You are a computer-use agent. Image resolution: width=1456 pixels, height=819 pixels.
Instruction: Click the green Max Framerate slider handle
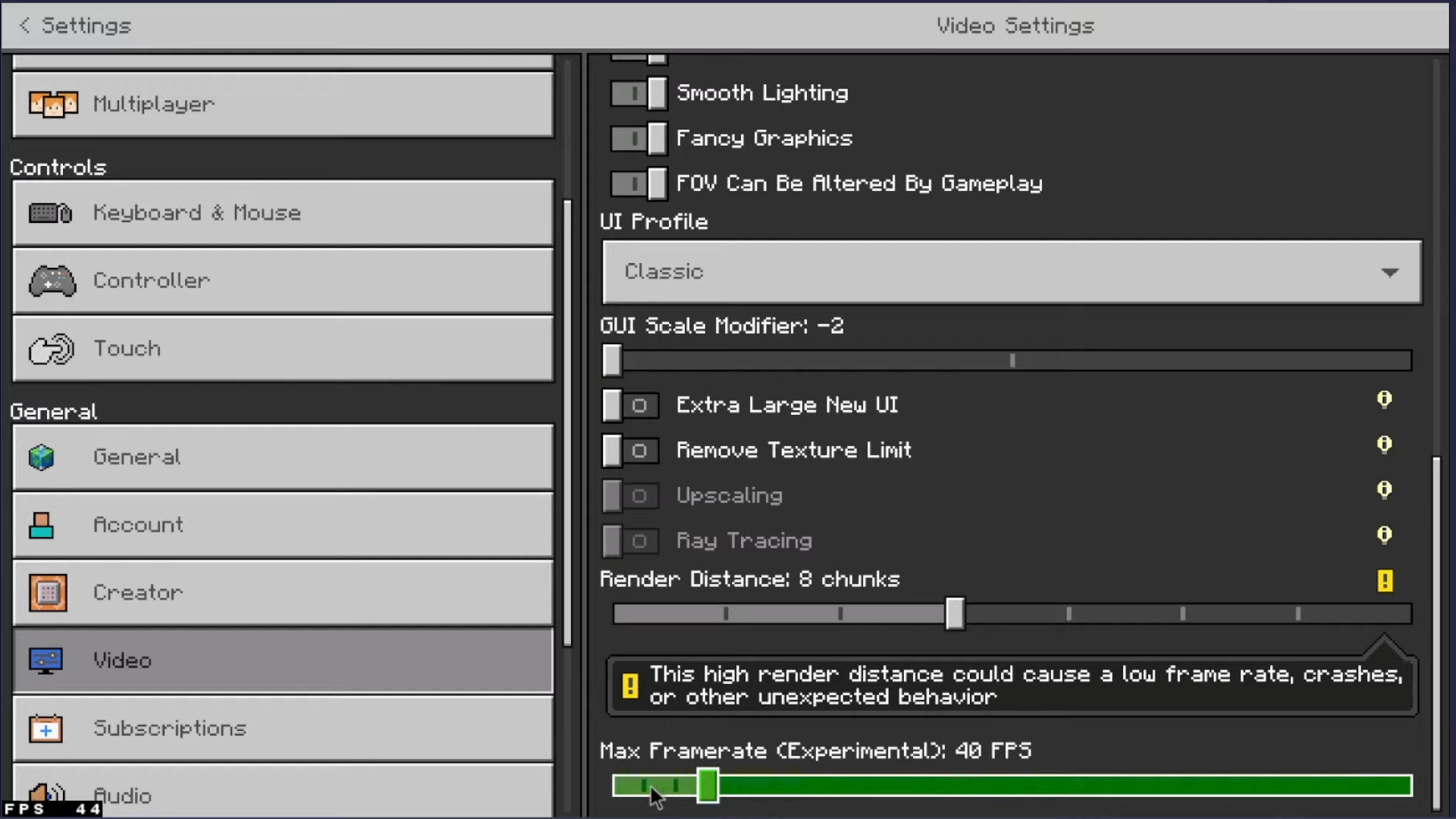(x=708, y=785)
